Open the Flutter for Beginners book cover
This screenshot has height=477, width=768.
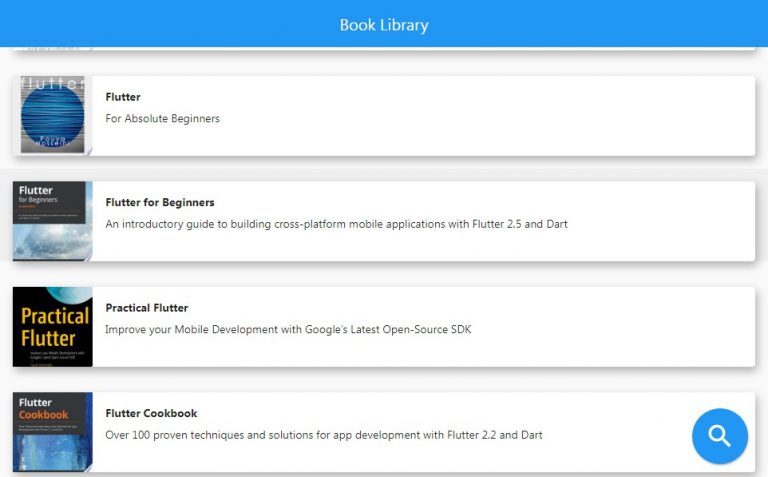[x=52, y=221]
